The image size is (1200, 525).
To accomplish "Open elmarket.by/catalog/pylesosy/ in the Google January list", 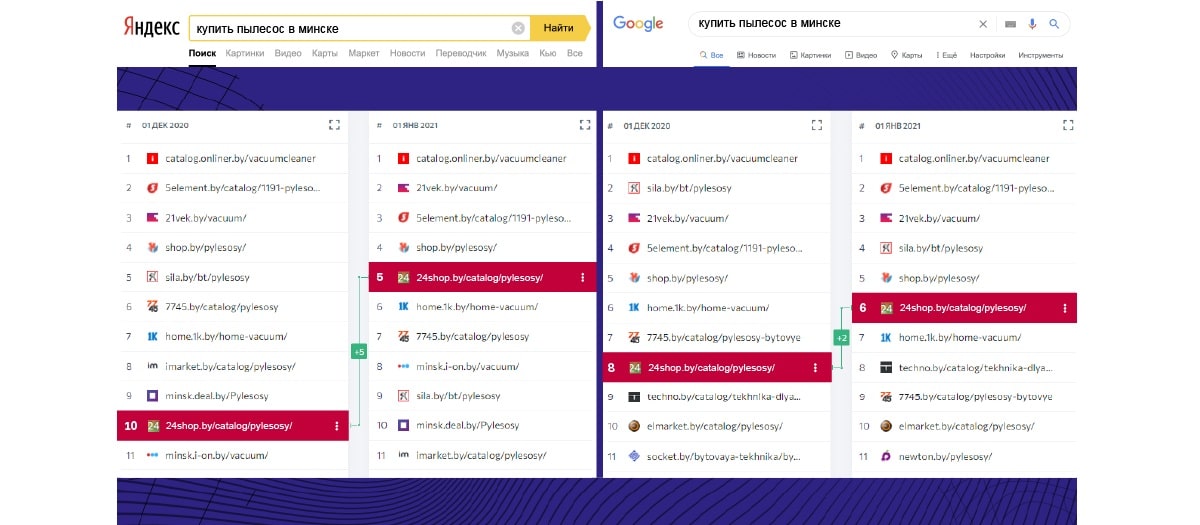I will click(967, 426).
